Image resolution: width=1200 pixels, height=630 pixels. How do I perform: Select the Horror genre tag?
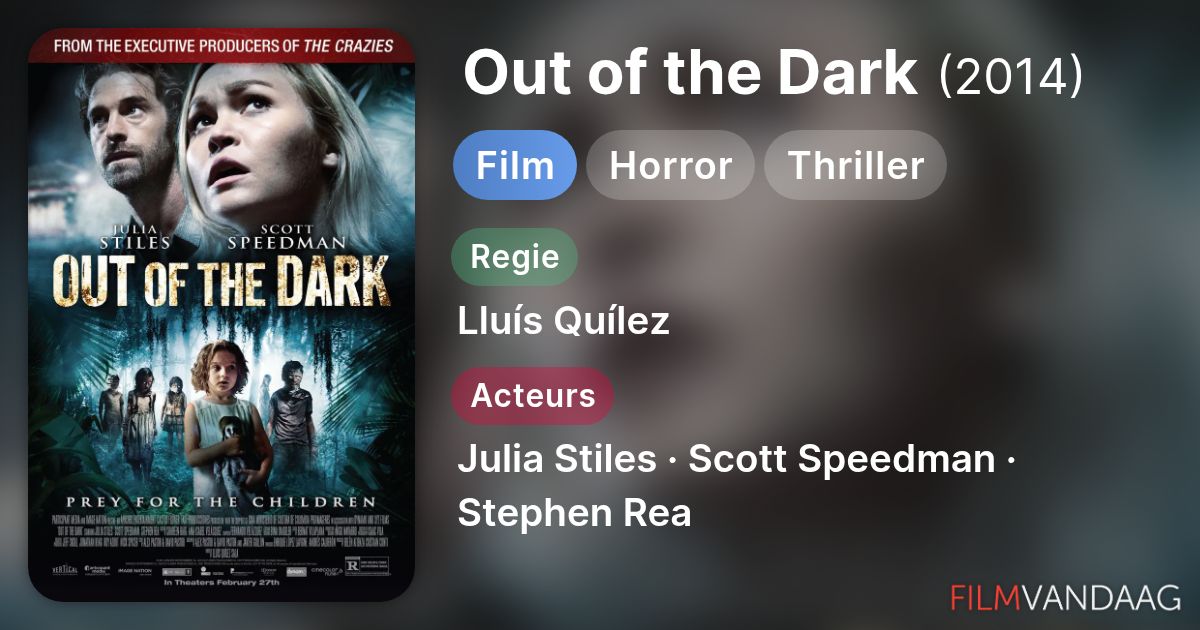click(x=670, y=165)
